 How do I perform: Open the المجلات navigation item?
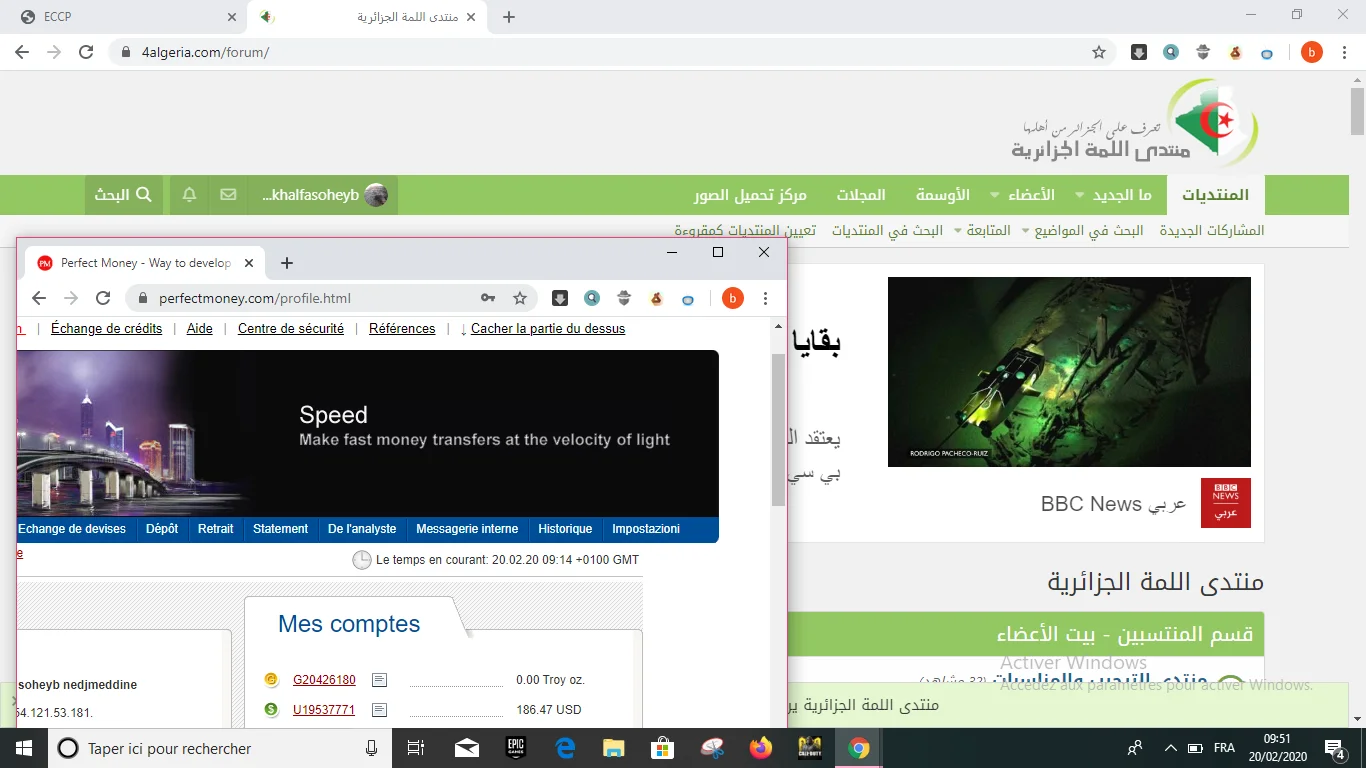(x=861, y=195)
